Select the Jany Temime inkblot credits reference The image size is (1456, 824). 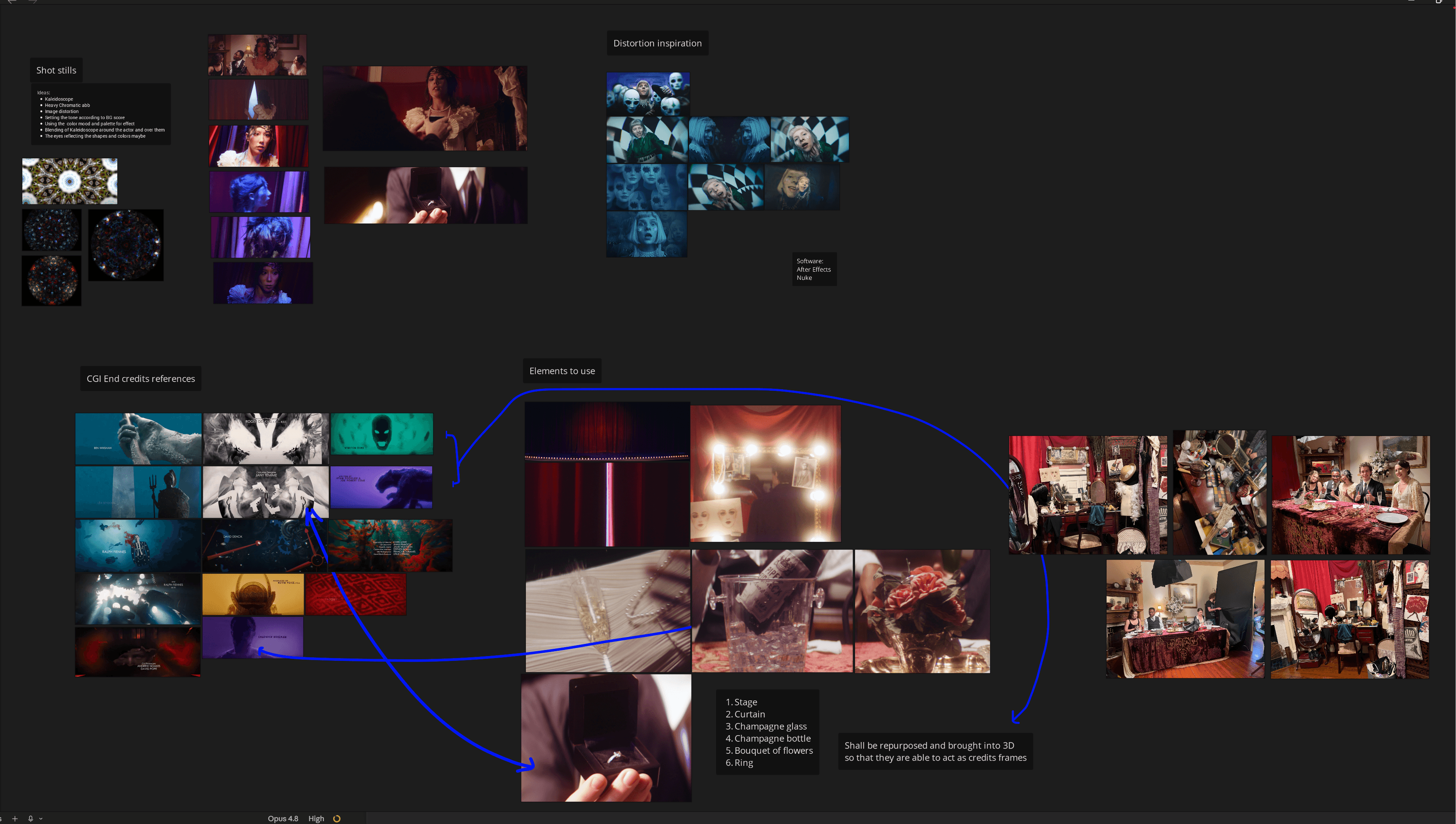pyautogui.click(x=265, y=492)
